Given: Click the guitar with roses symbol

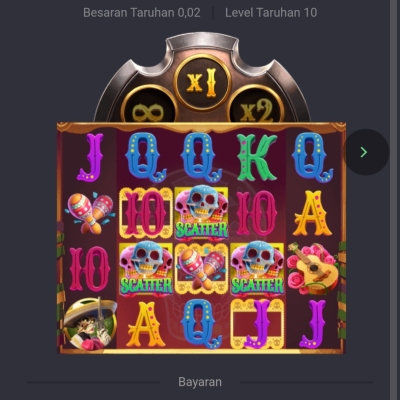Looking at the screenshot, I should [312, 268].
